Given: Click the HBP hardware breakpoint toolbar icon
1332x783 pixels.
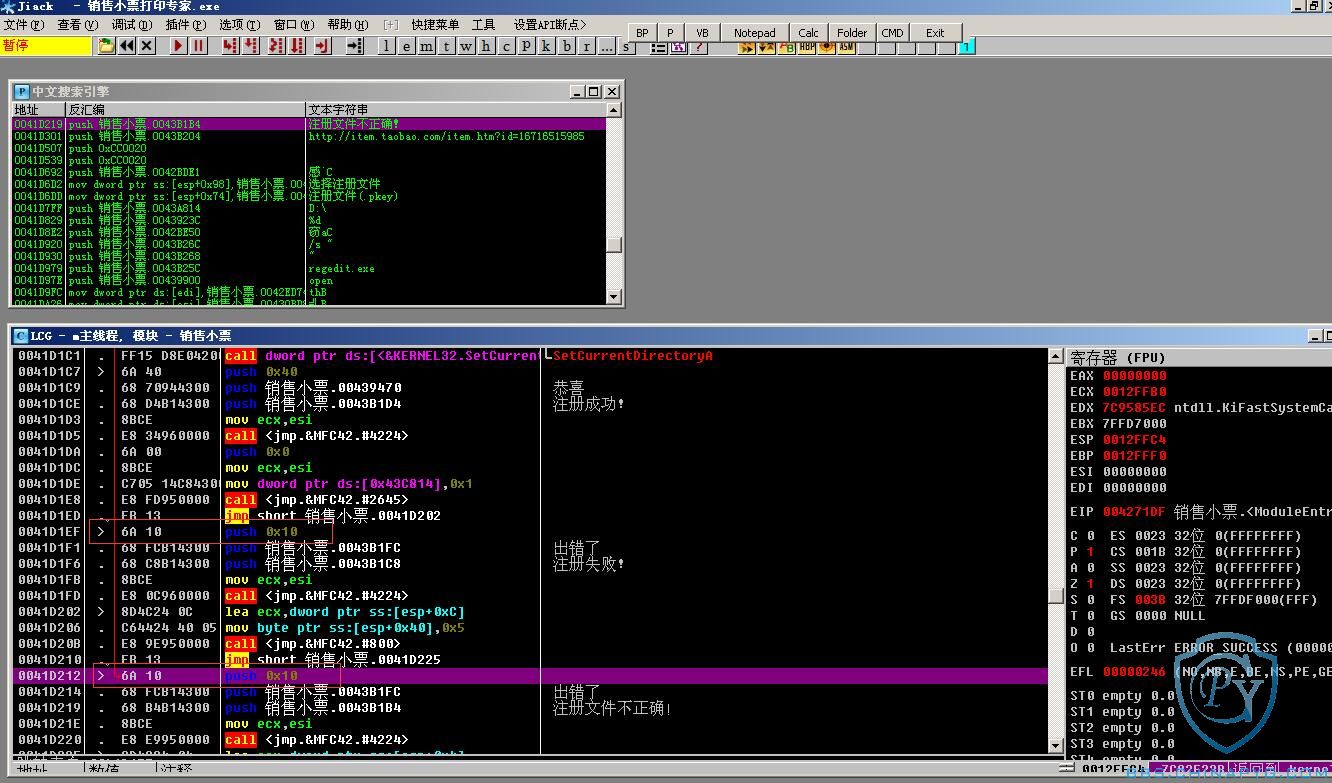Looking at the screenshot, I should (x=808, y=46).
